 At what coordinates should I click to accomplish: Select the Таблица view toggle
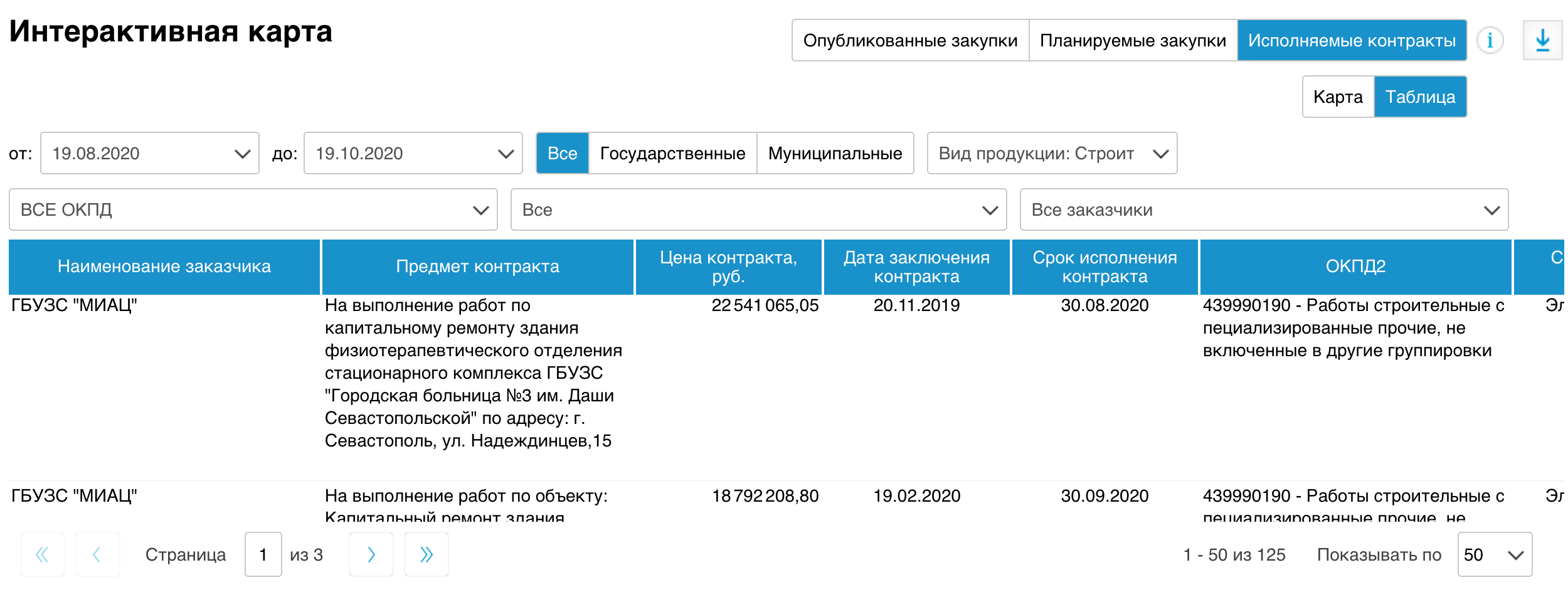coord(1420,97)
